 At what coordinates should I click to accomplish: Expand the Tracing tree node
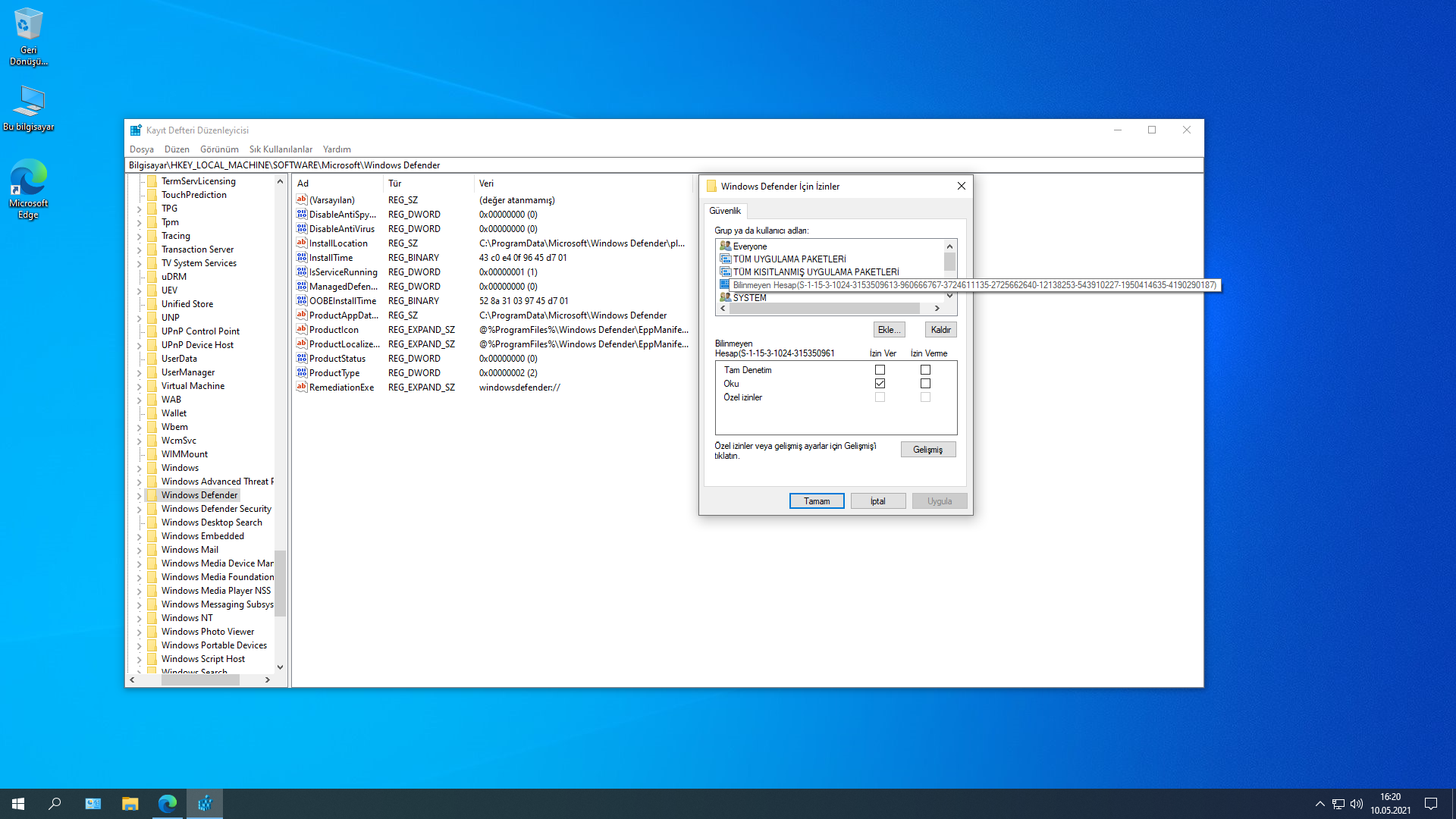tap(140, 237)
